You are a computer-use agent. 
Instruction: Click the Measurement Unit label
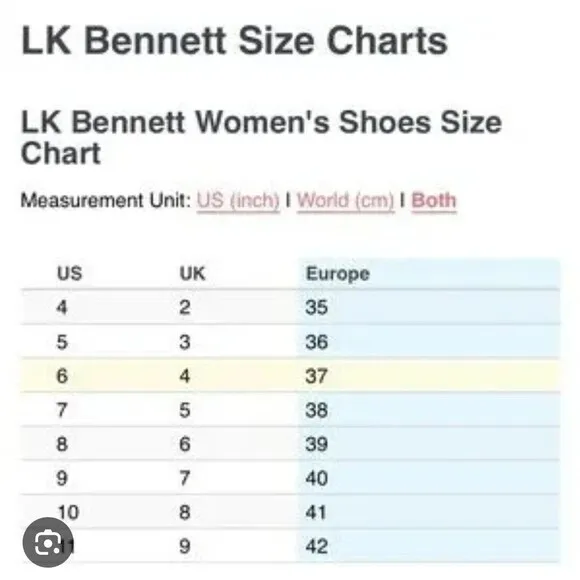pos(106,200)
